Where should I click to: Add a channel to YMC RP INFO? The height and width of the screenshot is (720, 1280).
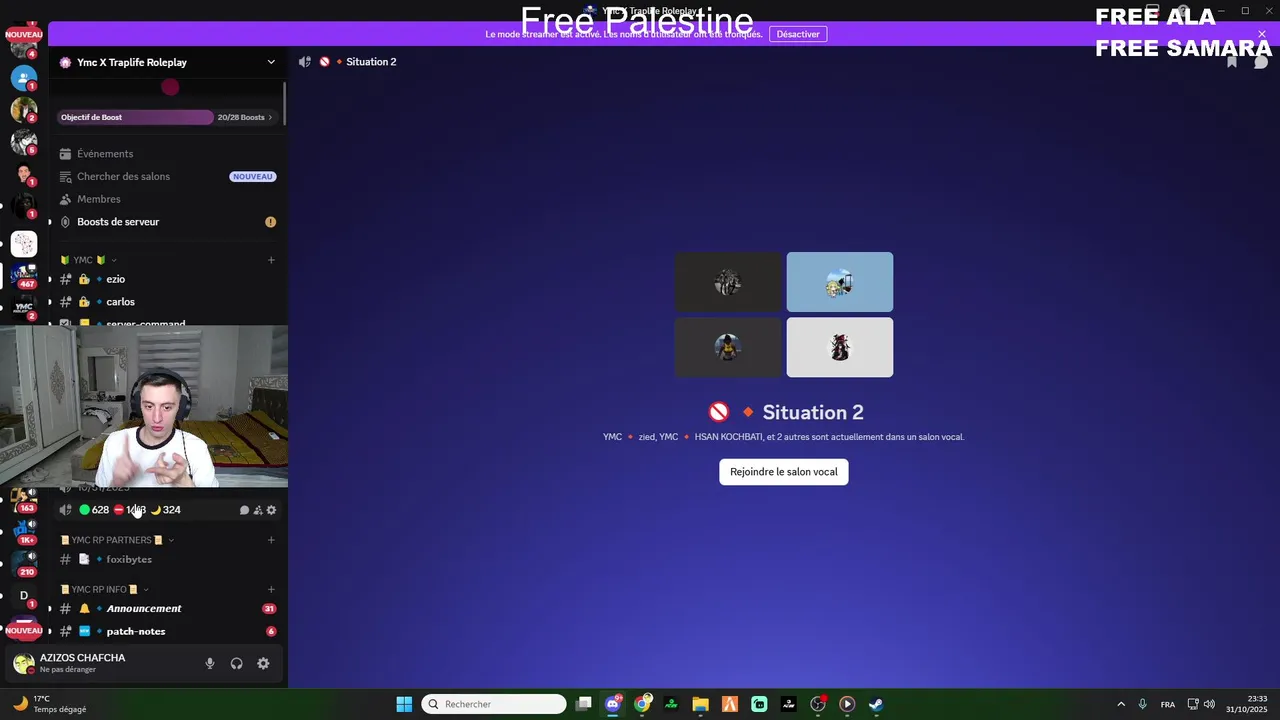pos(271,589)
